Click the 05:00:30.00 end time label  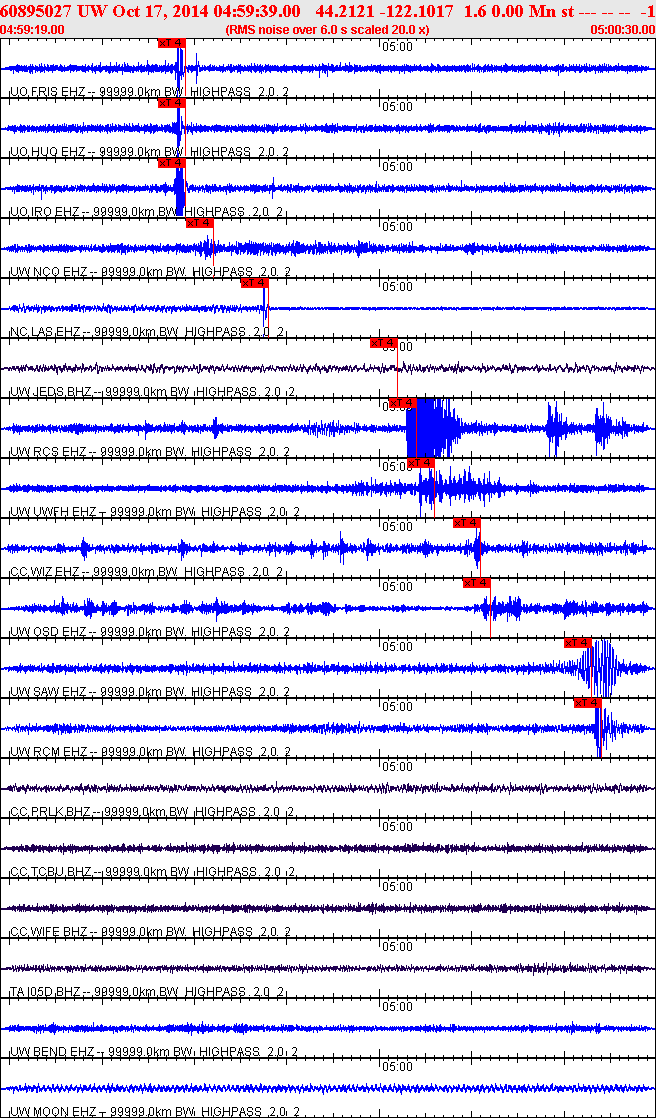point(622,30)
